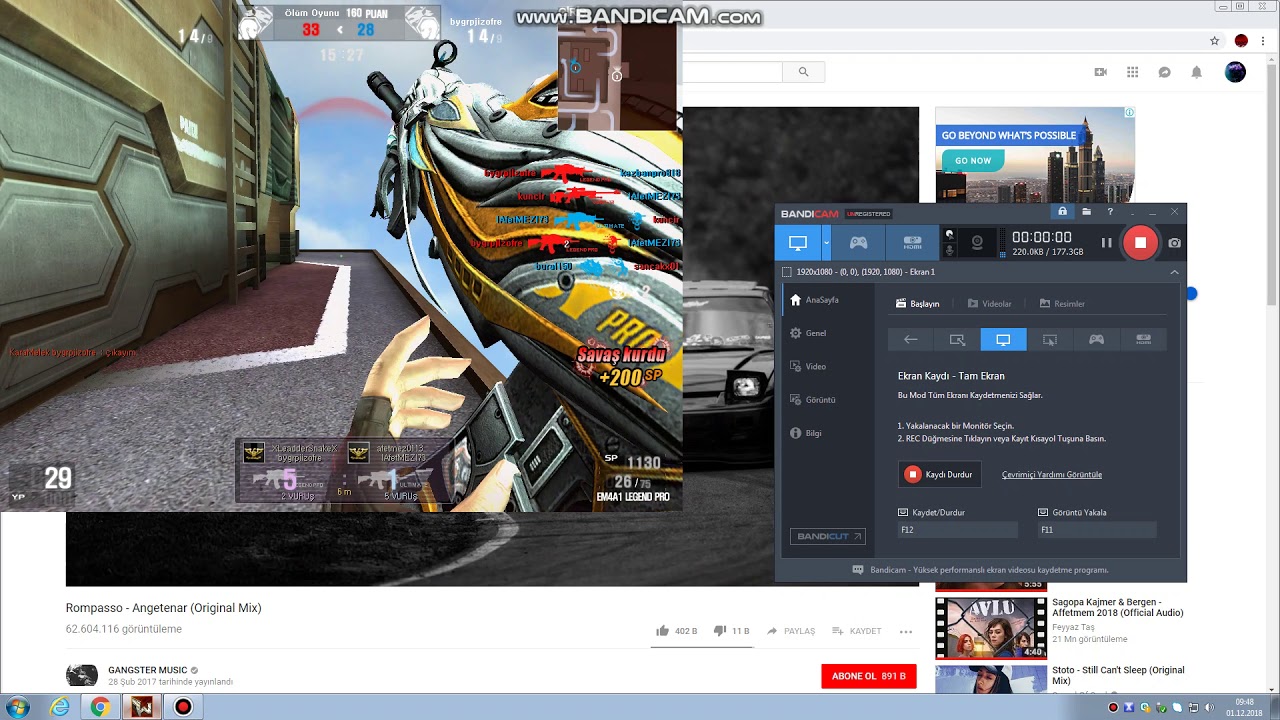Screen dimensions: 1280x720
Task: Open the Çevrimiçi Yardımı Görüntüle link
Action: tap(1052, 475)
